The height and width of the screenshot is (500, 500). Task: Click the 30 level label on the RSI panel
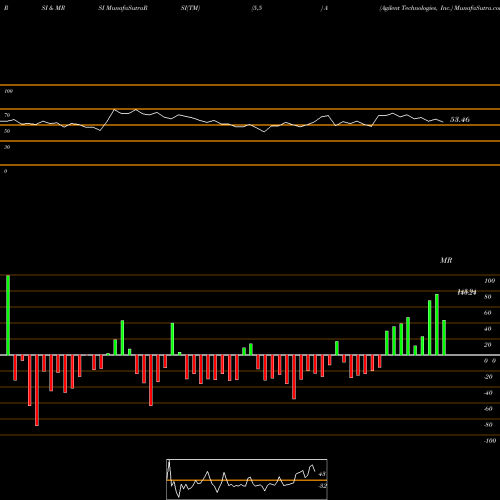tap(7, 147)
